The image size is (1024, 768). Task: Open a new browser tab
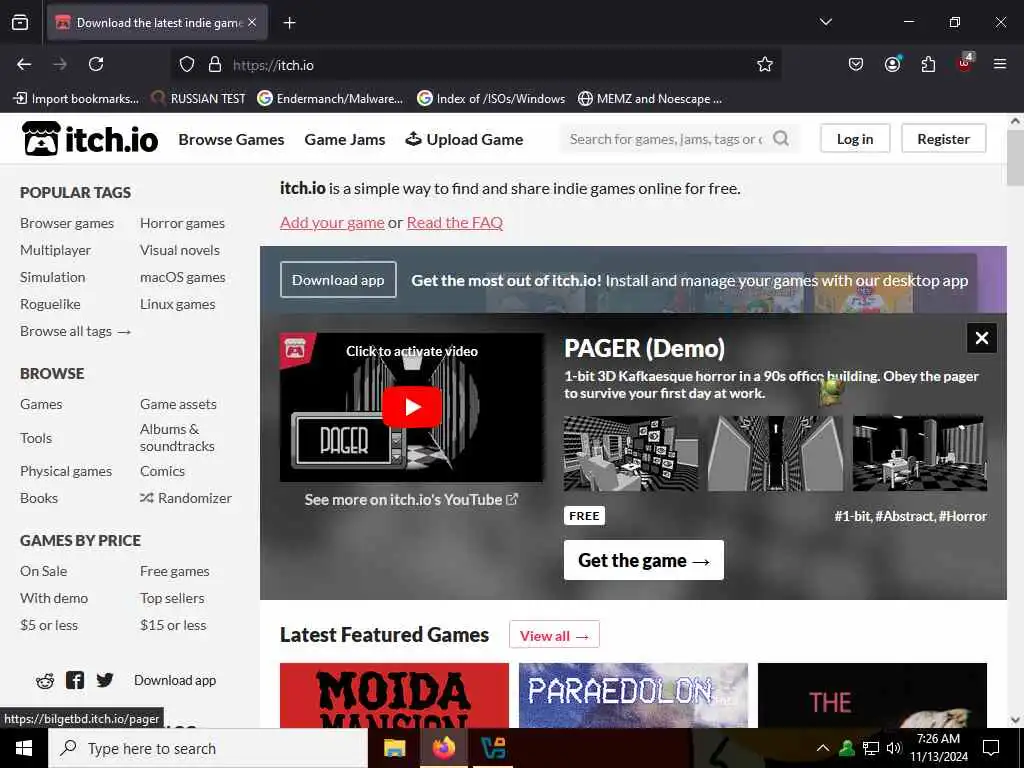click(x=289, y=23)
